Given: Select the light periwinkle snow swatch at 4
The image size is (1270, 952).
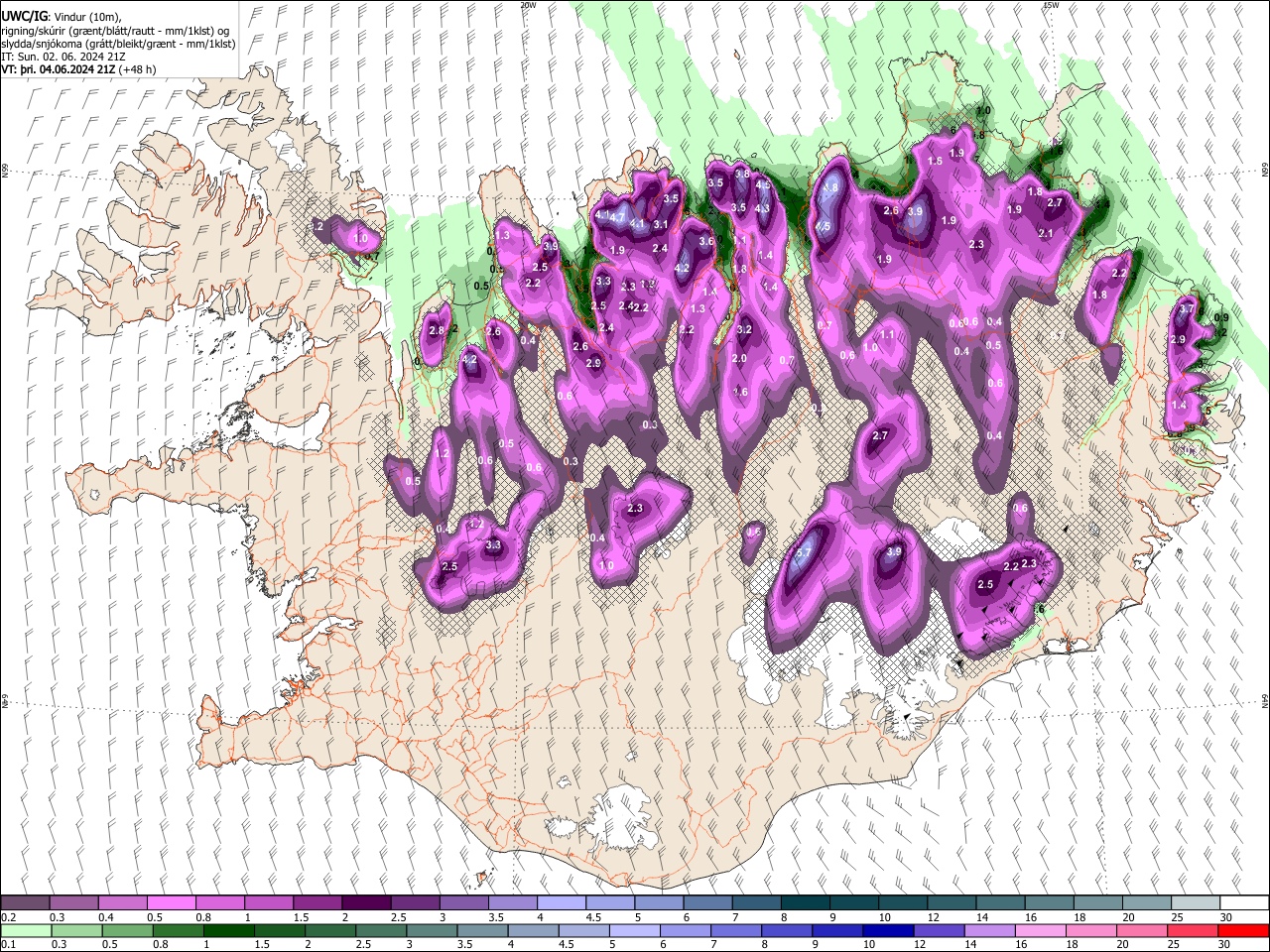Looking at the screenshot, I should coord(562,903).
